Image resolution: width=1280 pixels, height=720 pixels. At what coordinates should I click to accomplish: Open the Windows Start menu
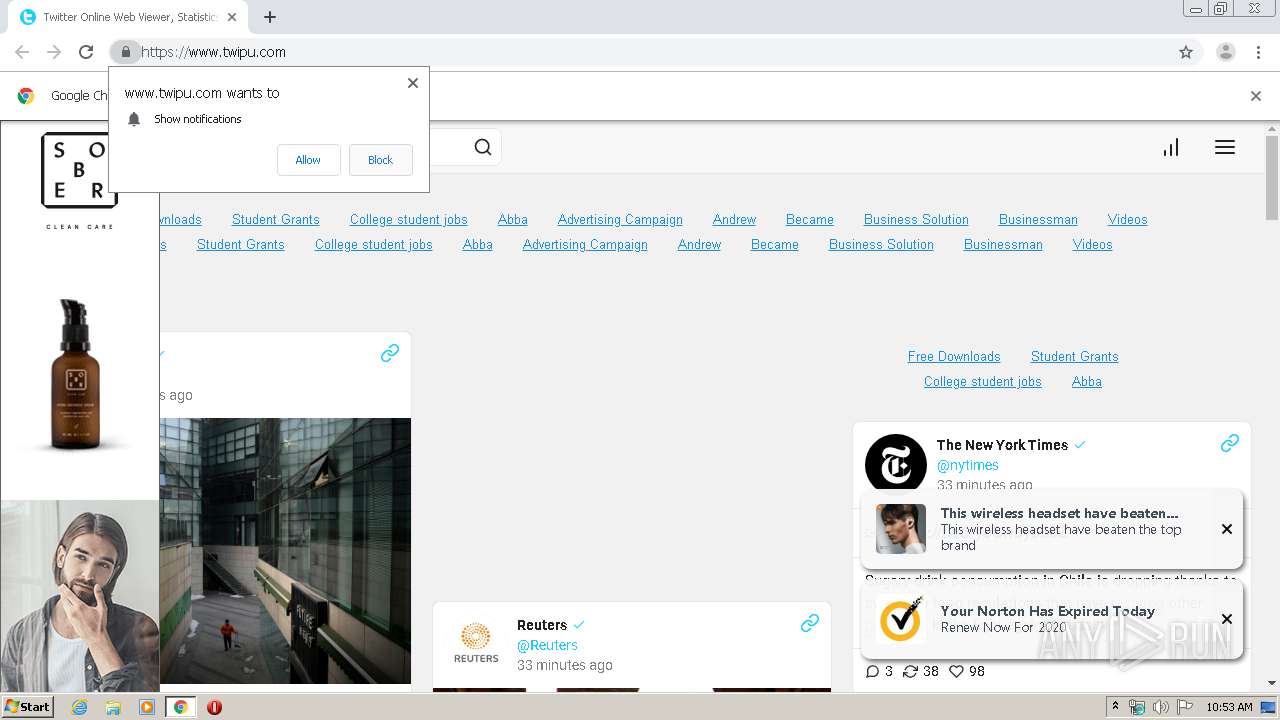pyautogui.click(x=28, y=706)
